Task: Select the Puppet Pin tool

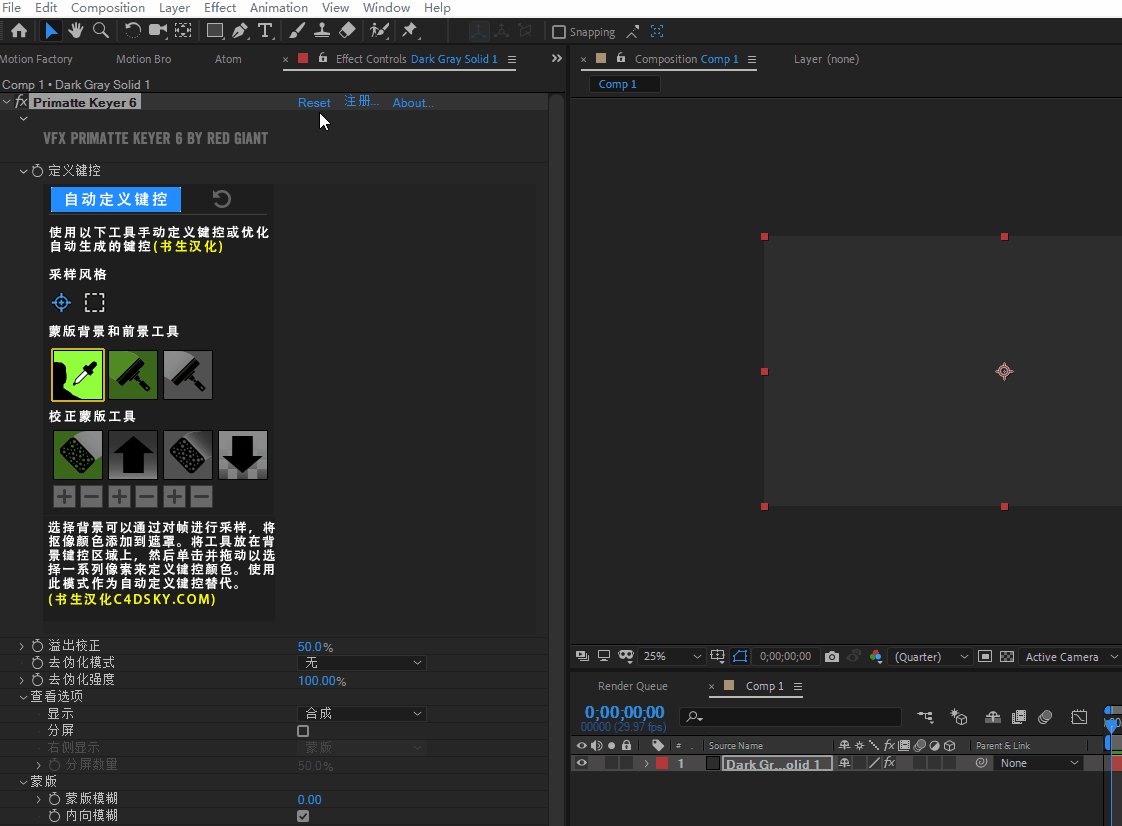Action: coord(410,31)
